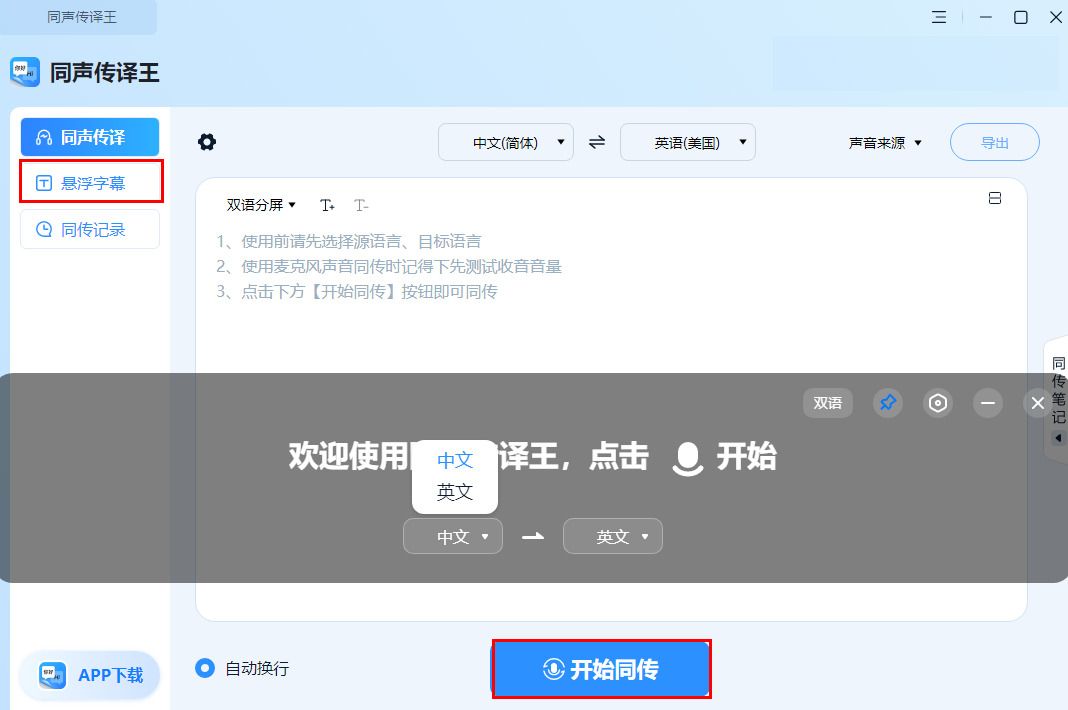Open the 英文 target dropdown on the subtitle bar

[x=612, y=536]
